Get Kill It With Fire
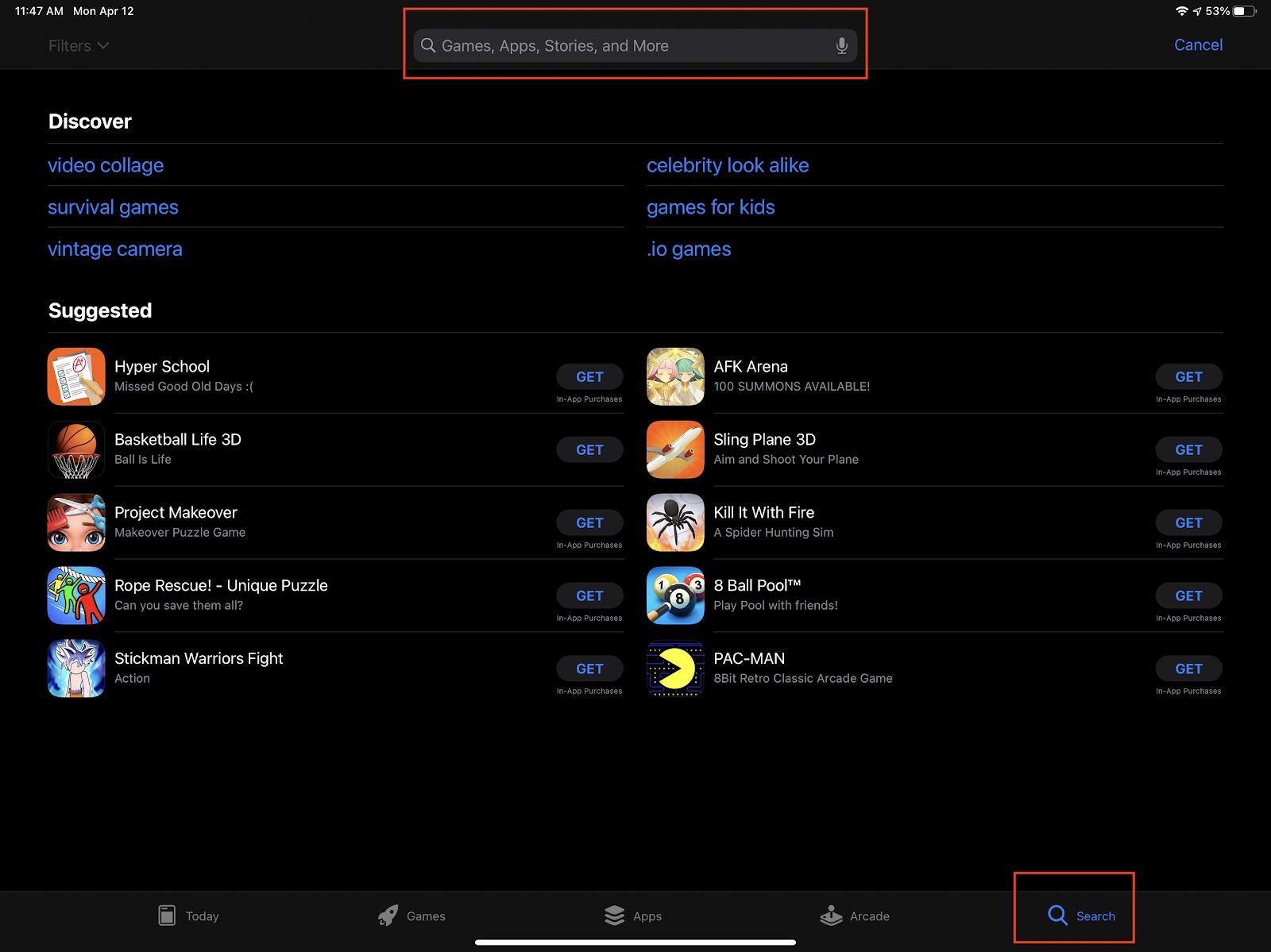 click(1188, 523)
